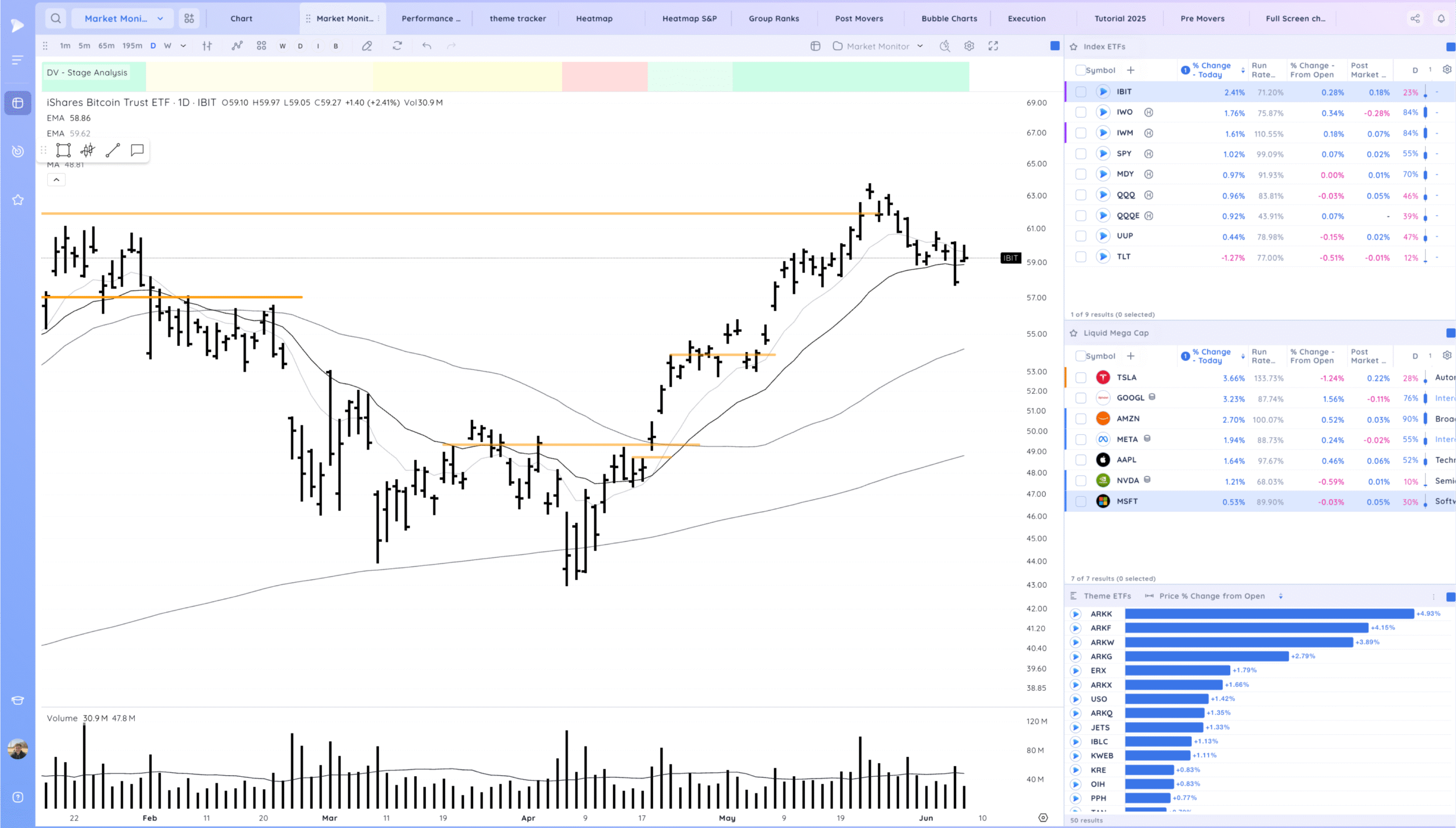The width and height of the screenshot is (1456, 828).
Task: Click the annotation comment tool icon
Action: (137, 150)
